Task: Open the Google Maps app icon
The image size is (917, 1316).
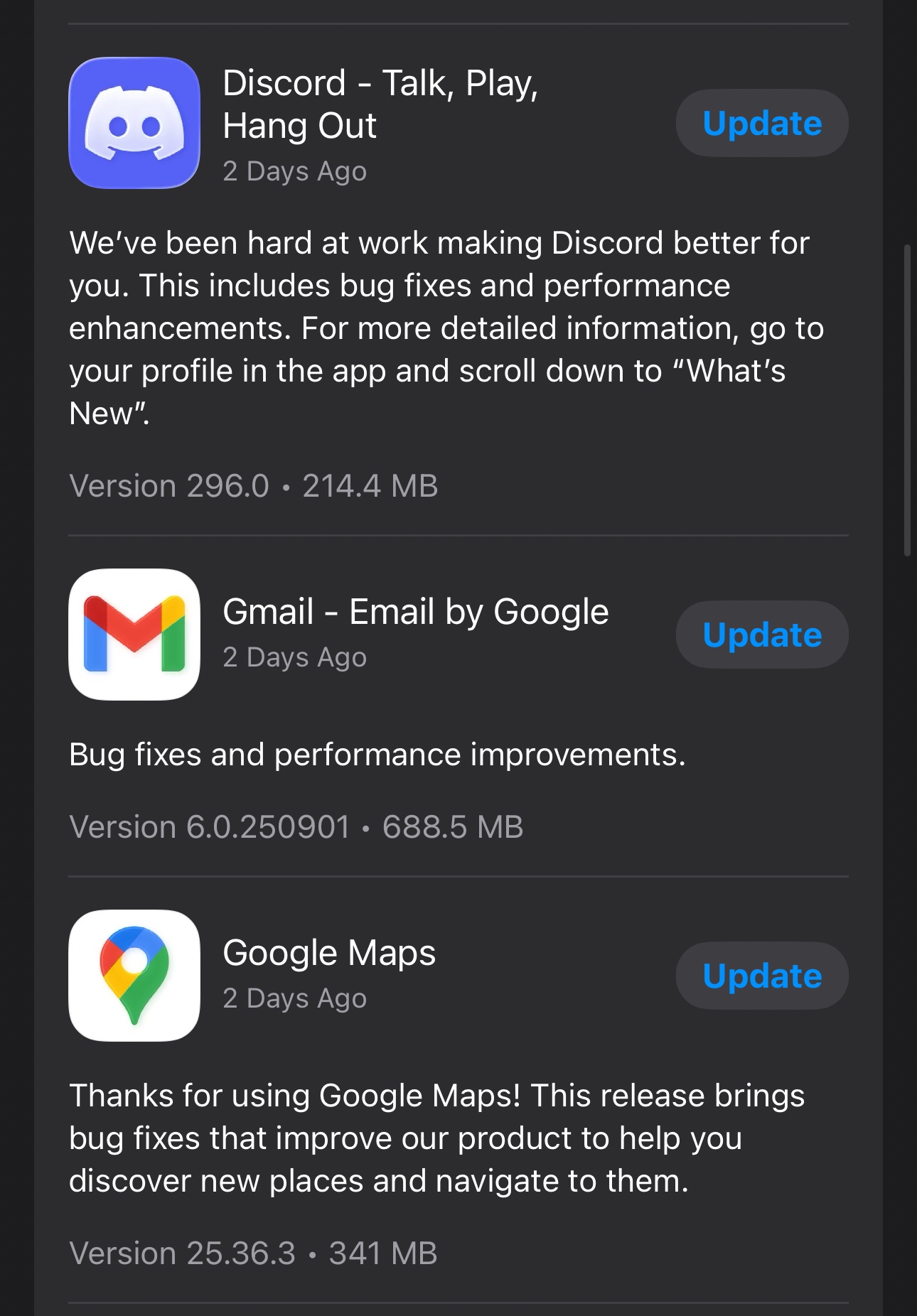Action: (x=134, y=975)
